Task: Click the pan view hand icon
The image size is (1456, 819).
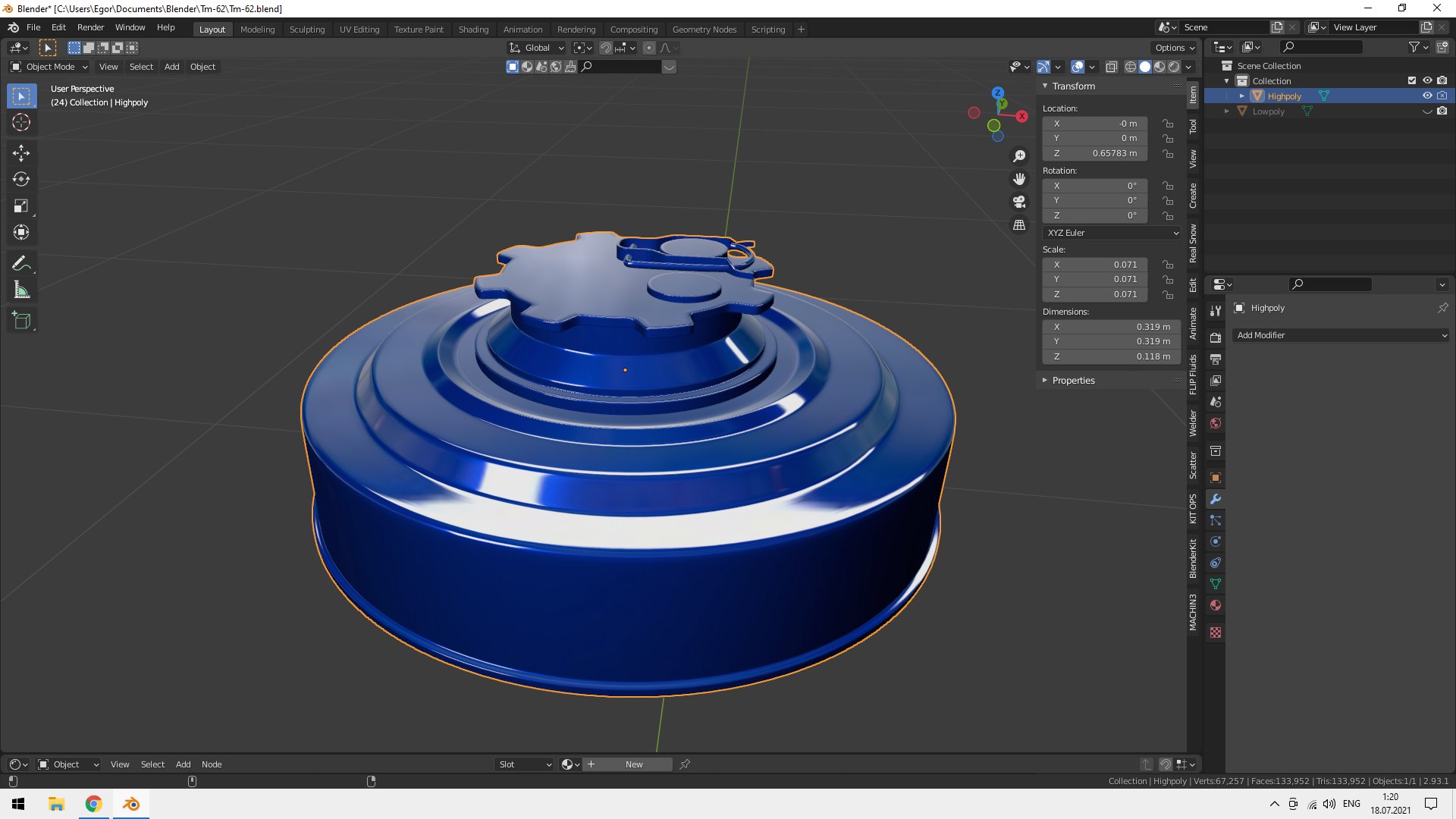Action: 1019,179
